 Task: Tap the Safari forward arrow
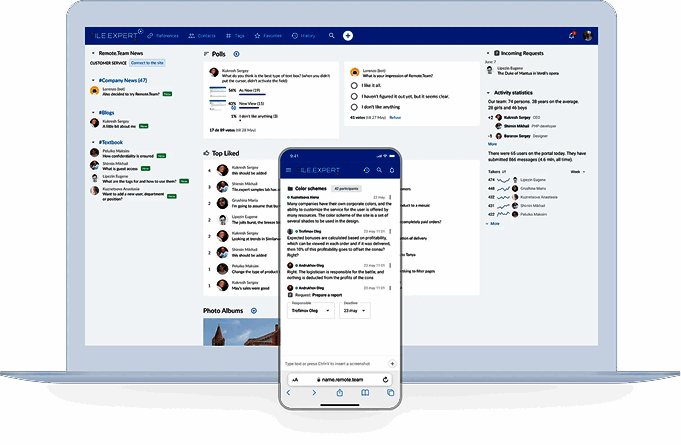coord(314,392)
